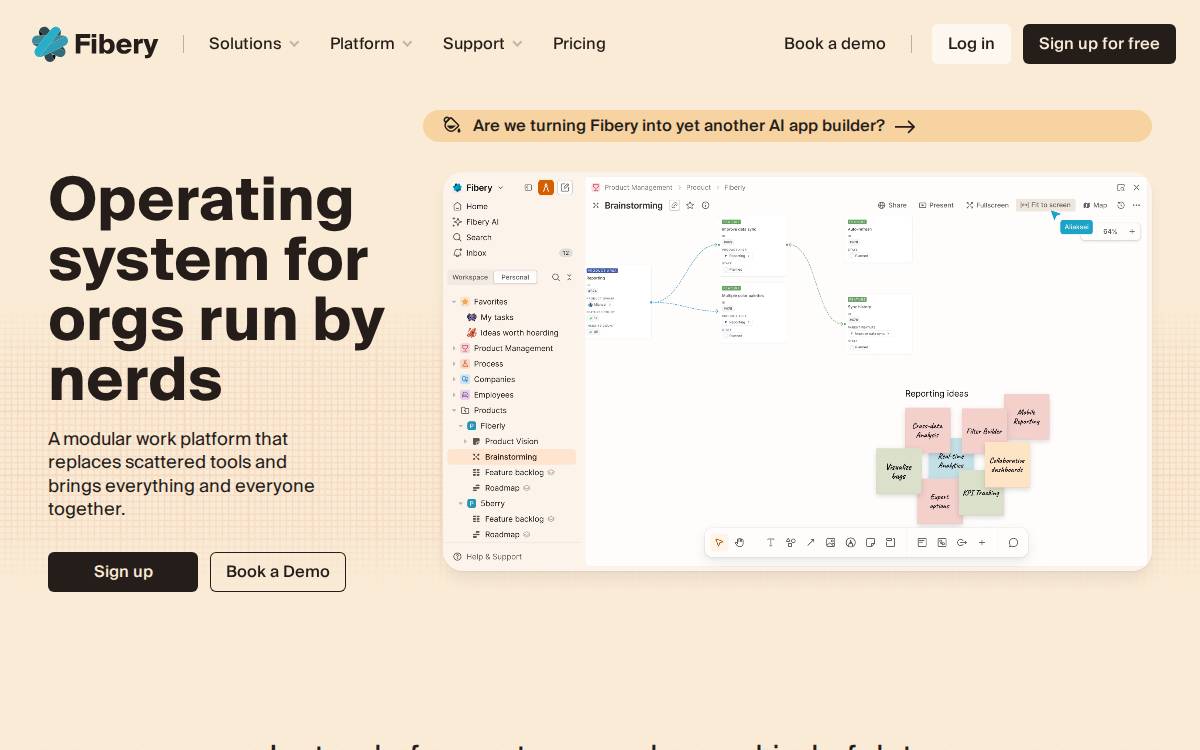The width and height of the screenshot is (1200, 750).
Task: Click the orange user avatar icon
Action: pyautogui.click(x=546, y=188)
